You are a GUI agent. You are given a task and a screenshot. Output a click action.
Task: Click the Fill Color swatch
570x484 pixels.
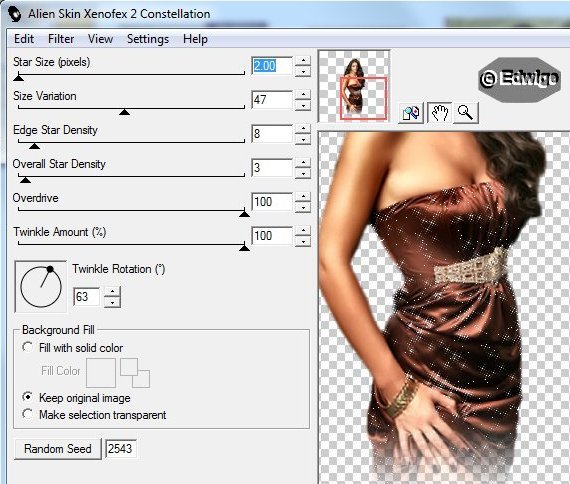(101, 373)
